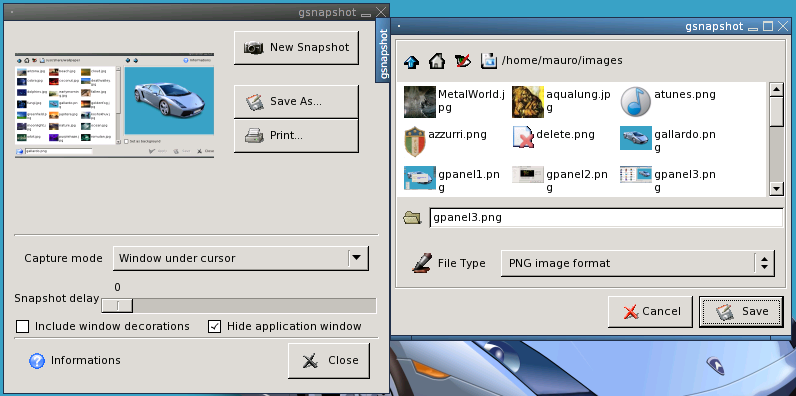Open the File Type format dropdown
This screenshot has width=796, height=396.
pos(638,263)
